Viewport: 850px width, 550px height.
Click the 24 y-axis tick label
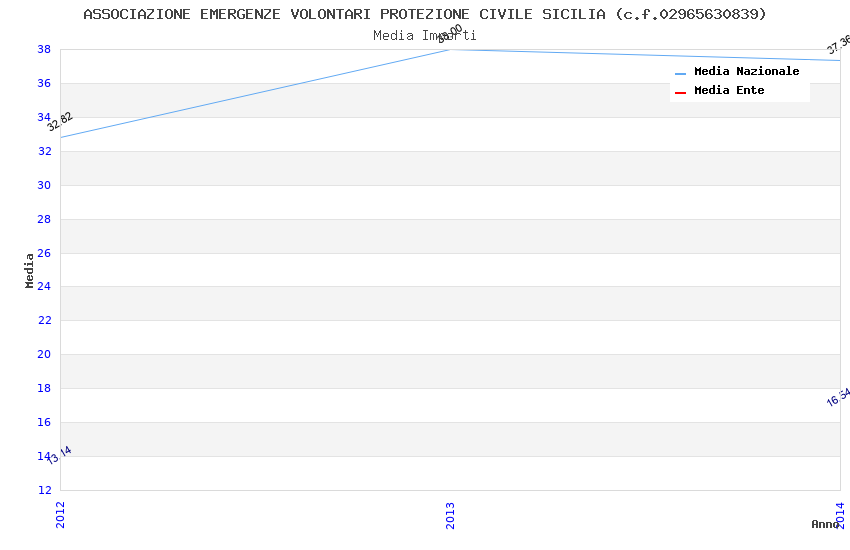pyautogui.click(x=44, y=287)
